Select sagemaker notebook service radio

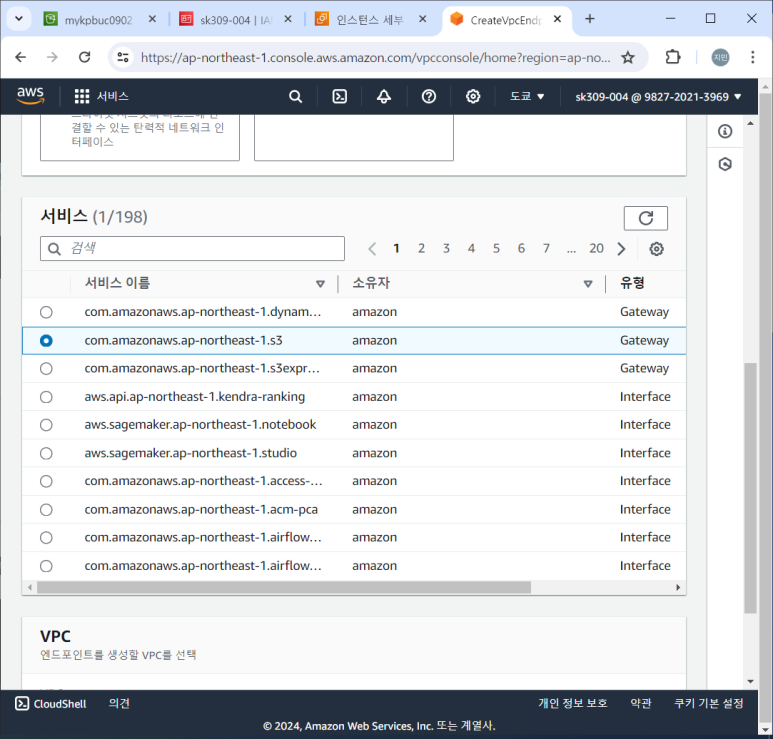point(46,425)
